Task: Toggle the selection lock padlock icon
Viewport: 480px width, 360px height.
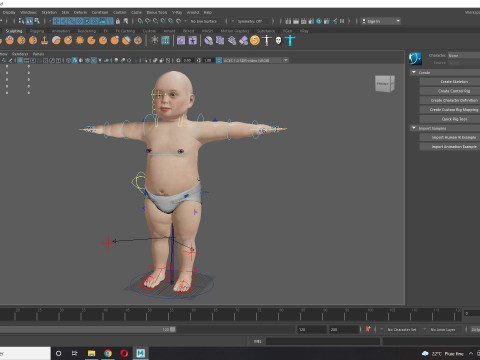Action: coord(118,21)
